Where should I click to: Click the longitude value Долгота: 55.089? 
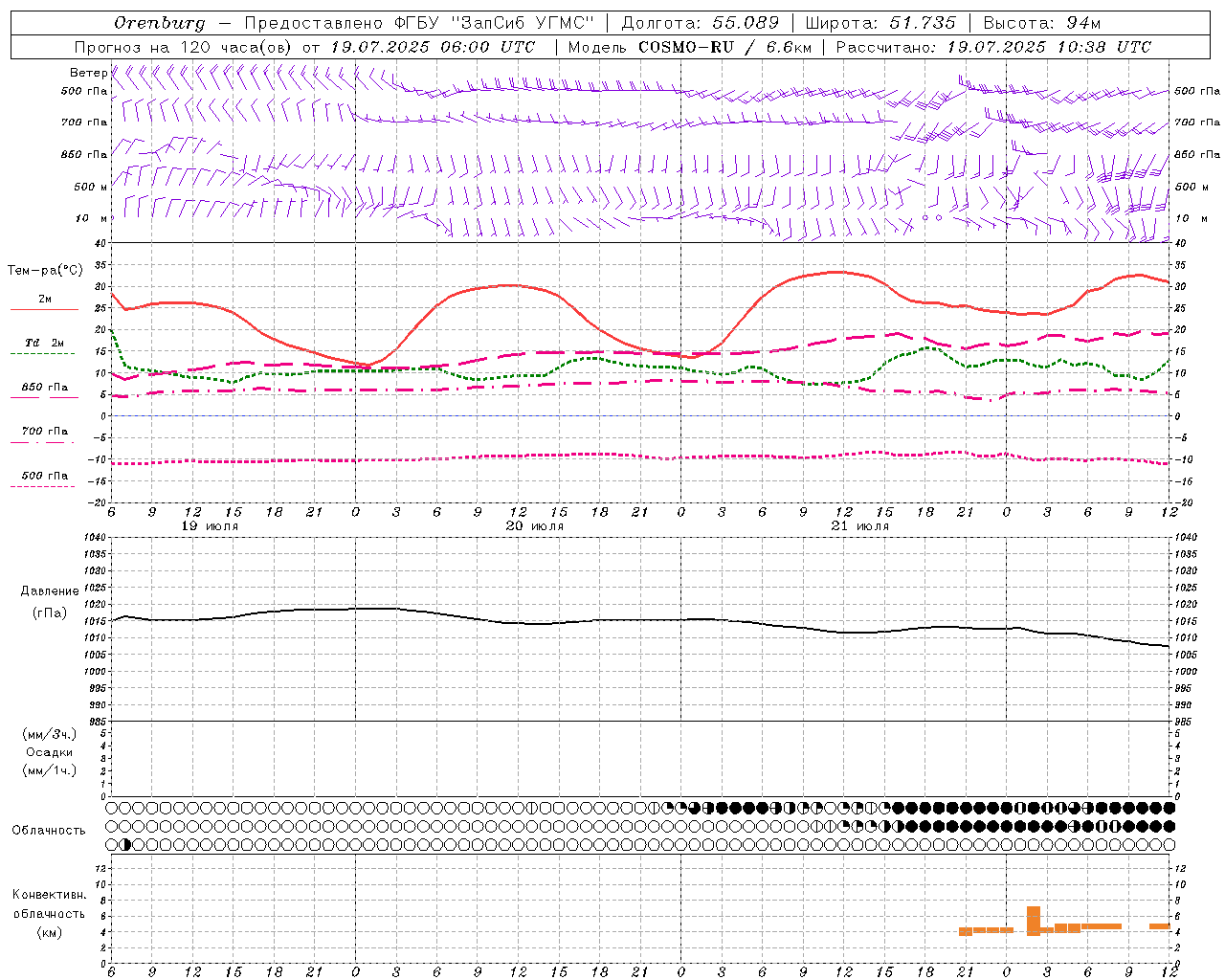(701, 23)
